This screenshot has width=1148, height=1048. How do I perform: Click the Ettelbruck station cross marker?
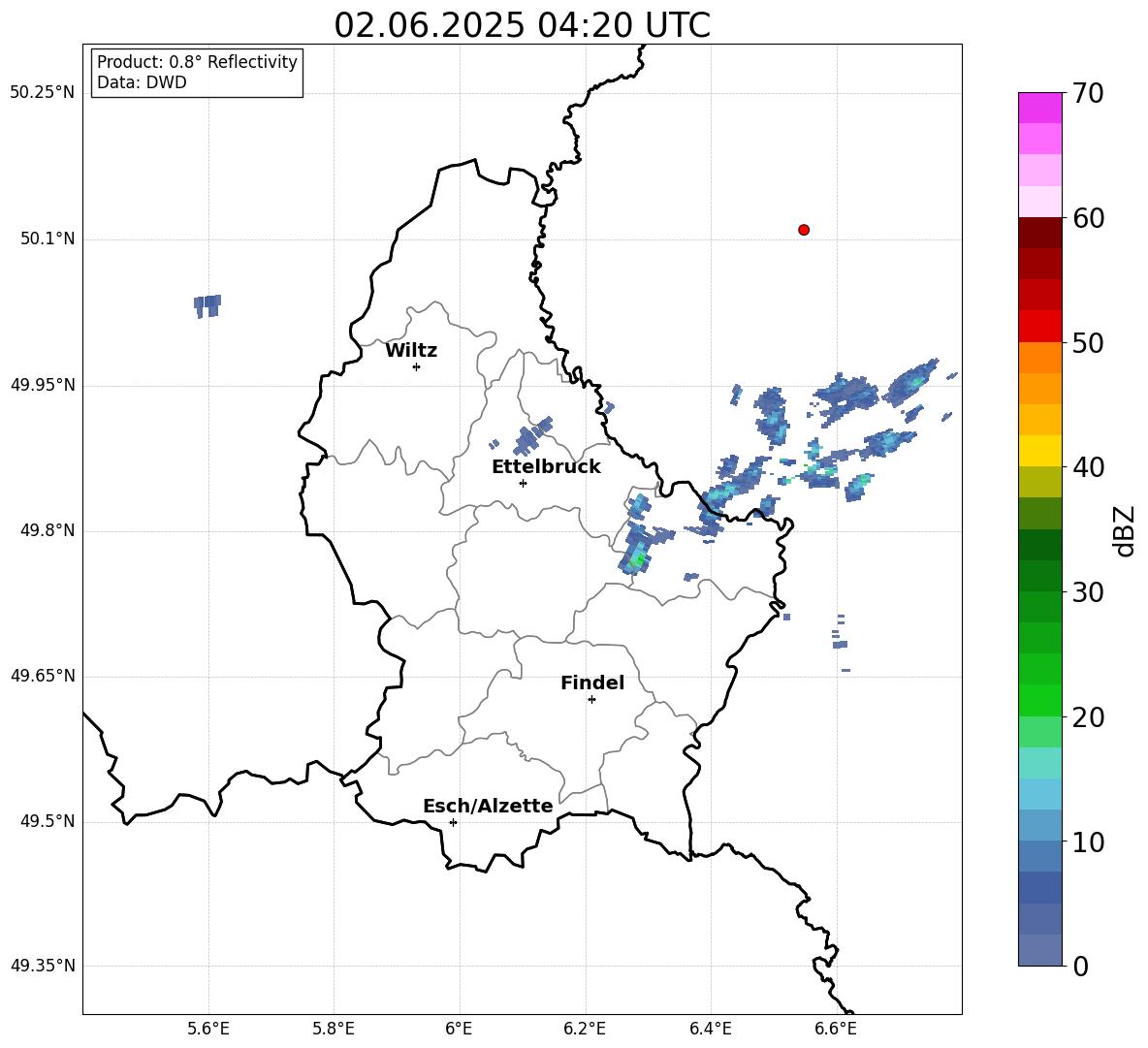[523, 483]
